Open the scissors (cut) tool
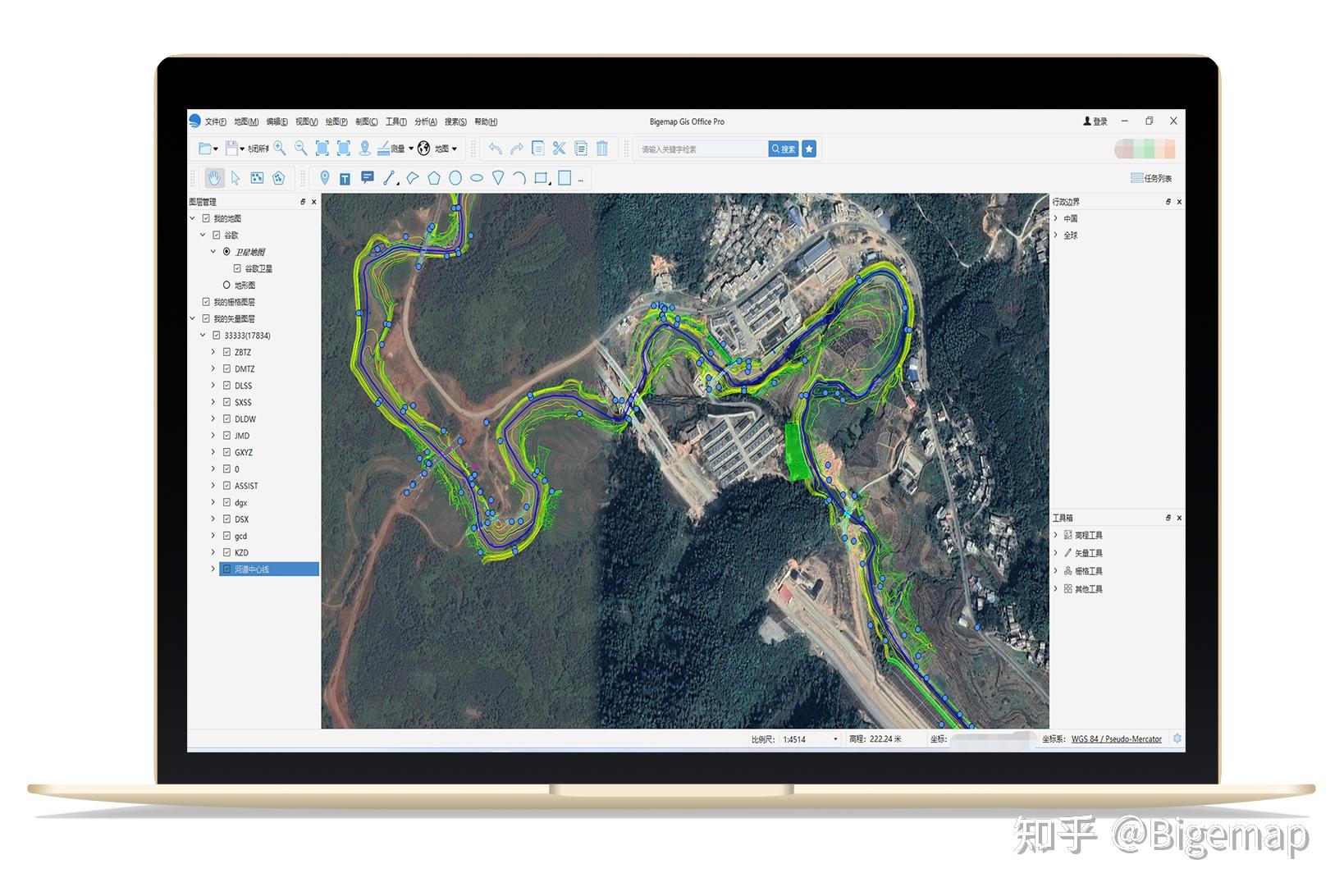This screenshot has width=1344, height=896. pos(558,147)
